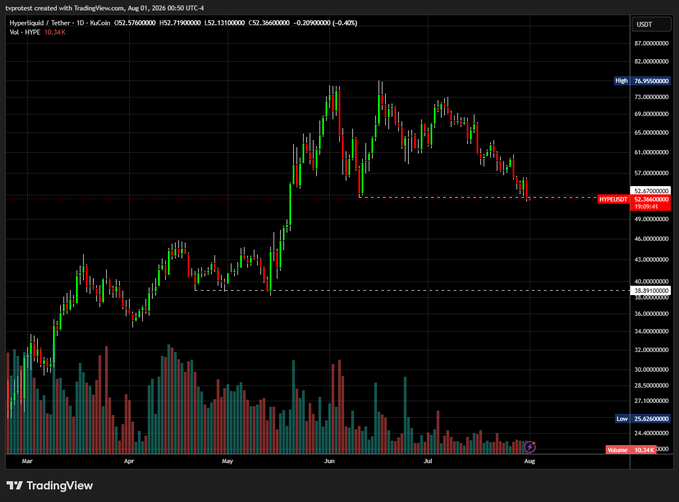Click the 43.00 price scale value
The image size is (679, 502).
point(651,259)
